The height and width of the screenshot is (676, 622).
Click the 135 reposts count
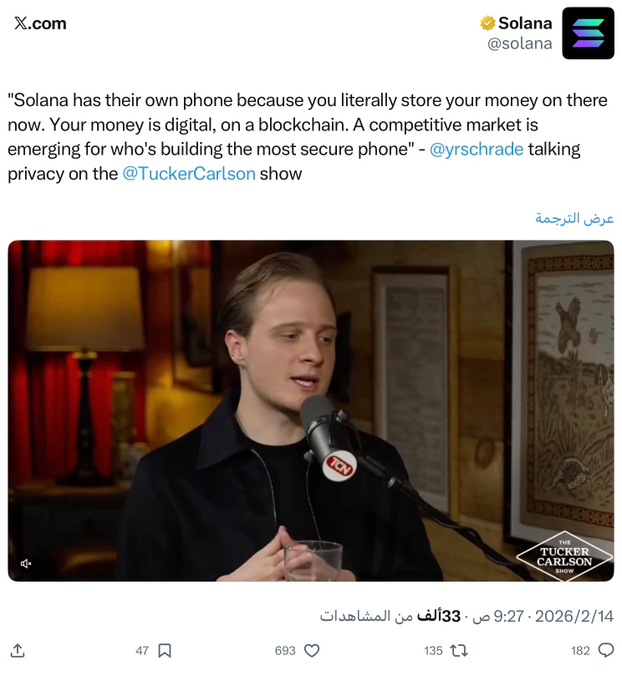pos(433,651)
